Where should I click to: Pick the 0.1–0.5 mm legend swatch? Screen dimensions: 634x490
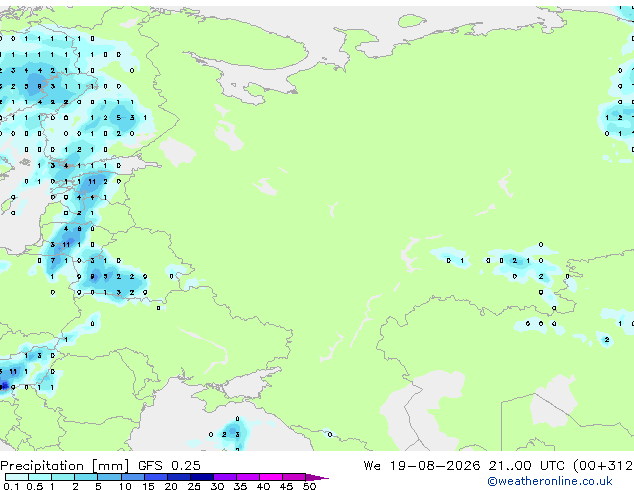17,477
